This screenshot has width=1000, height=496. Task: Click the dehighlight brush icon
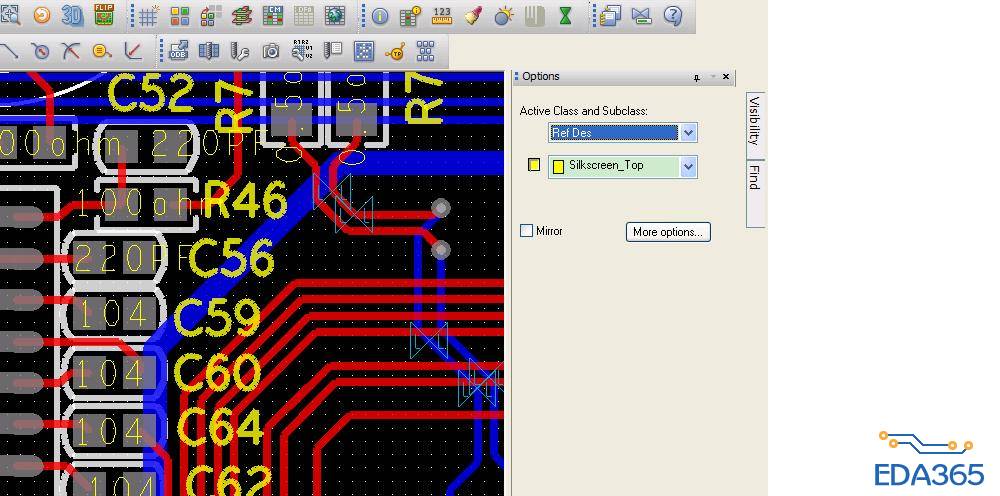[x=473, y=15]
